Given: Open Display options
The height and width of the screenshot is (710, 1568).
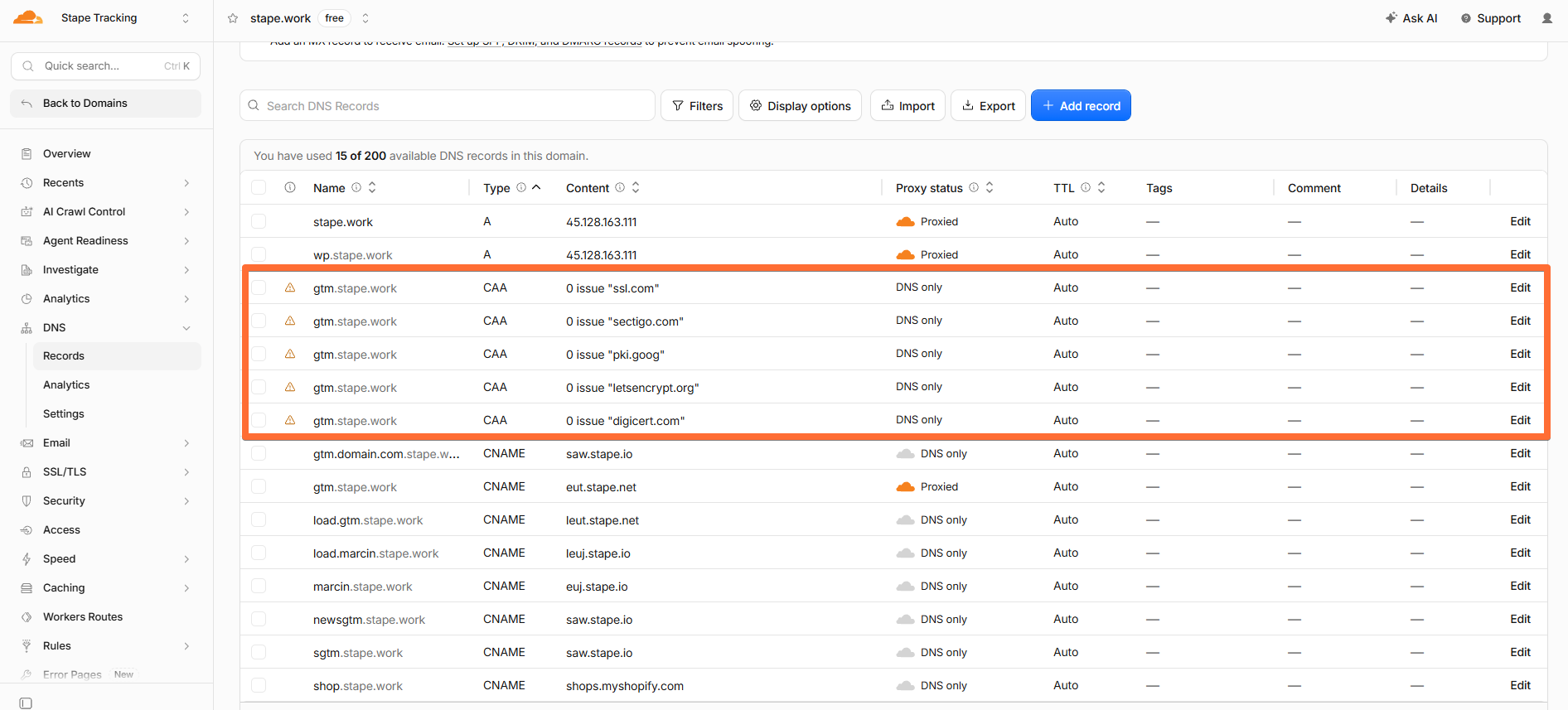Looking at the screenshot, I should pyautogui.click(x=801, y=105).
